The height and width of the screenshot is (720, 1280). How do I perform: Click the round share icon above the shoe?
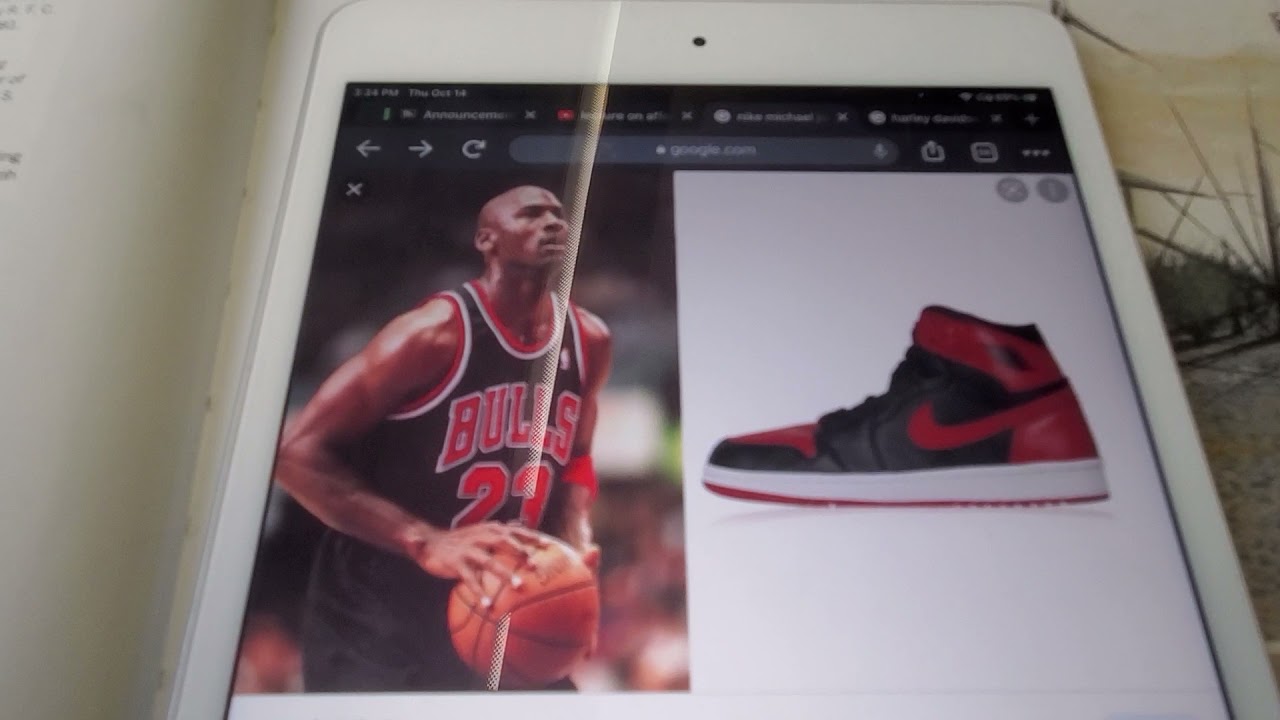click(1012, 189)
